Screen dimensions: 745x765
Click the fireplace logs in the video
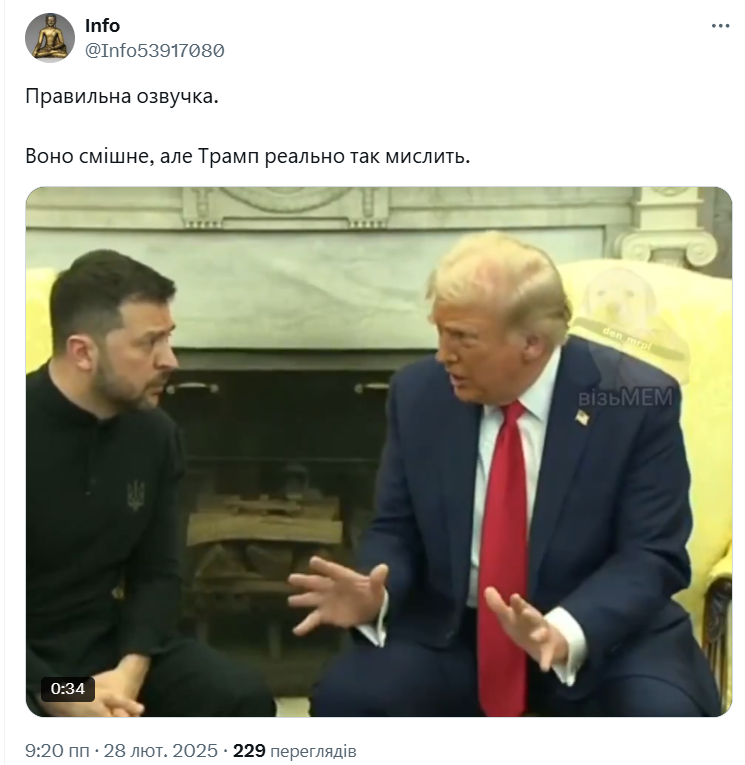(263, 522)
